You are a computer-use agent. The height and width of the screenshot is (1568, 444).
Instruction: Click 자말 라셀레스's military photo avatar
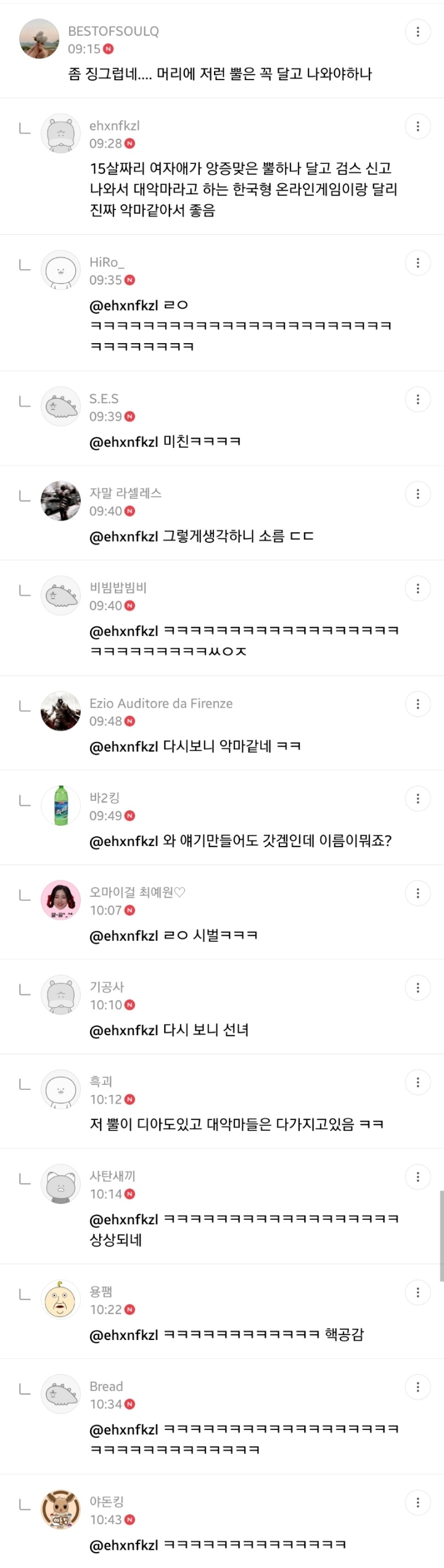click(x=60, y=500)
